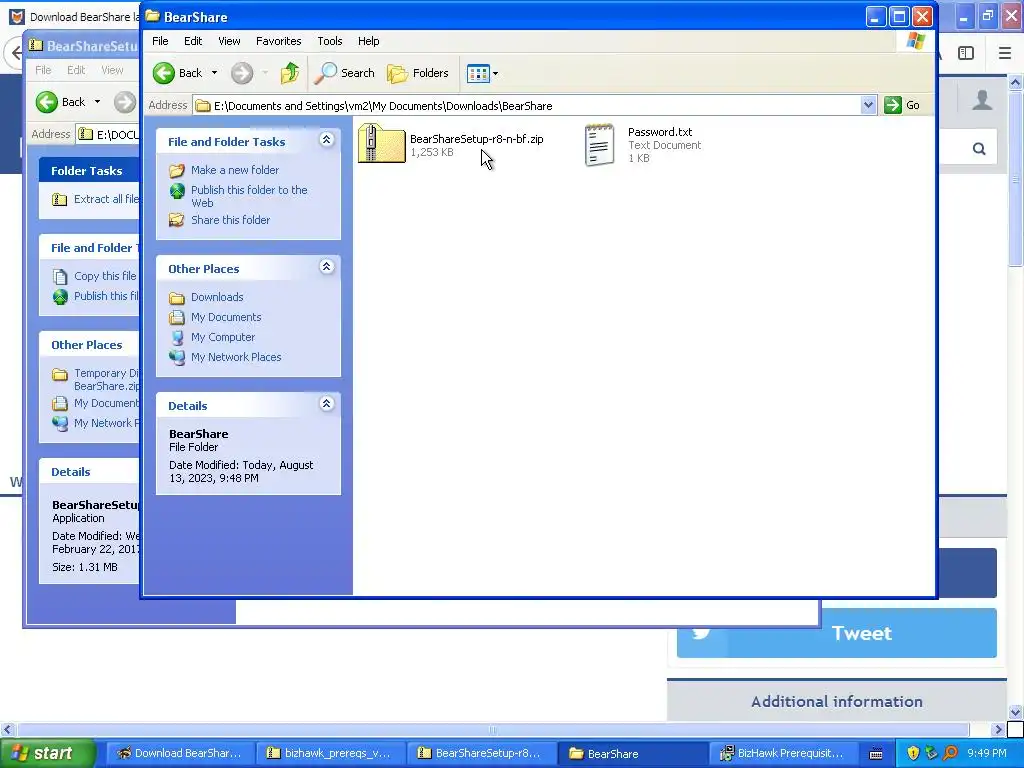The width and height of the screenshot is (1024, 768).
Task: Click the Password.txt file name
Action: [660, 132]
